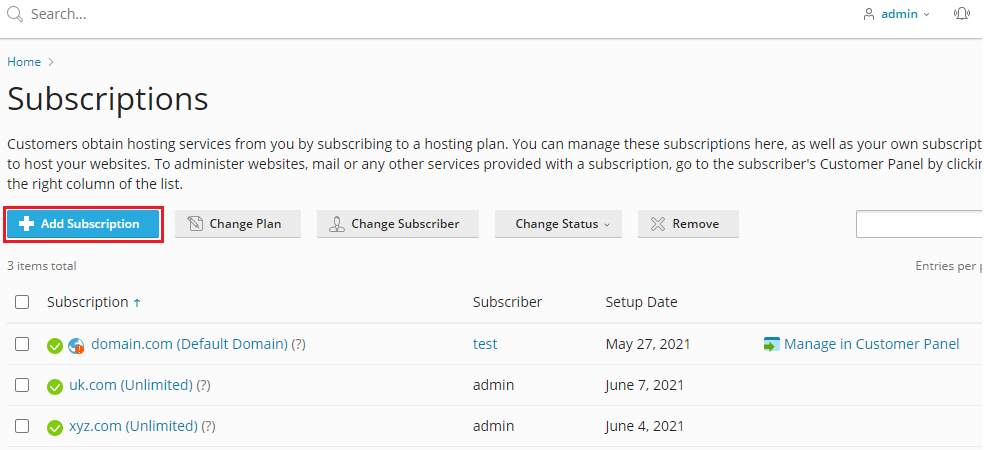Click the green status icon for xyz.com

[56, 428]
